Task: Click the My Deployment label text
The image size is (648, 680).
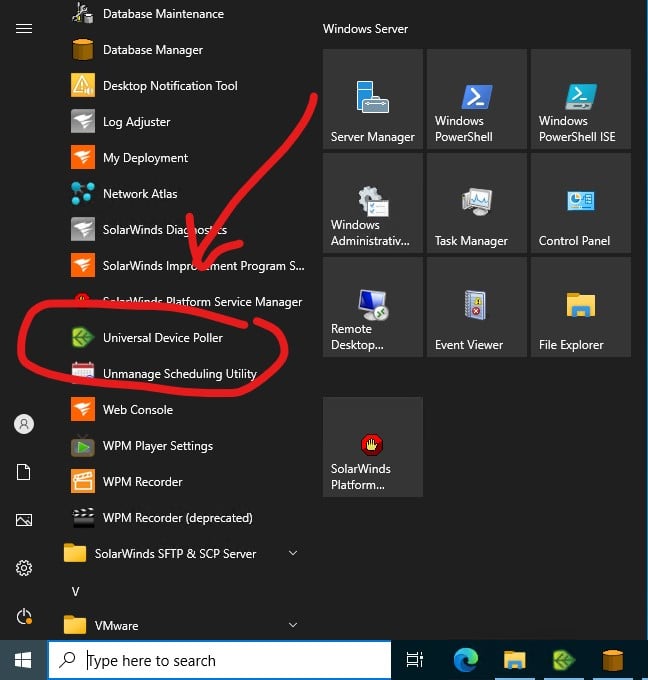Action: (145, 158)
